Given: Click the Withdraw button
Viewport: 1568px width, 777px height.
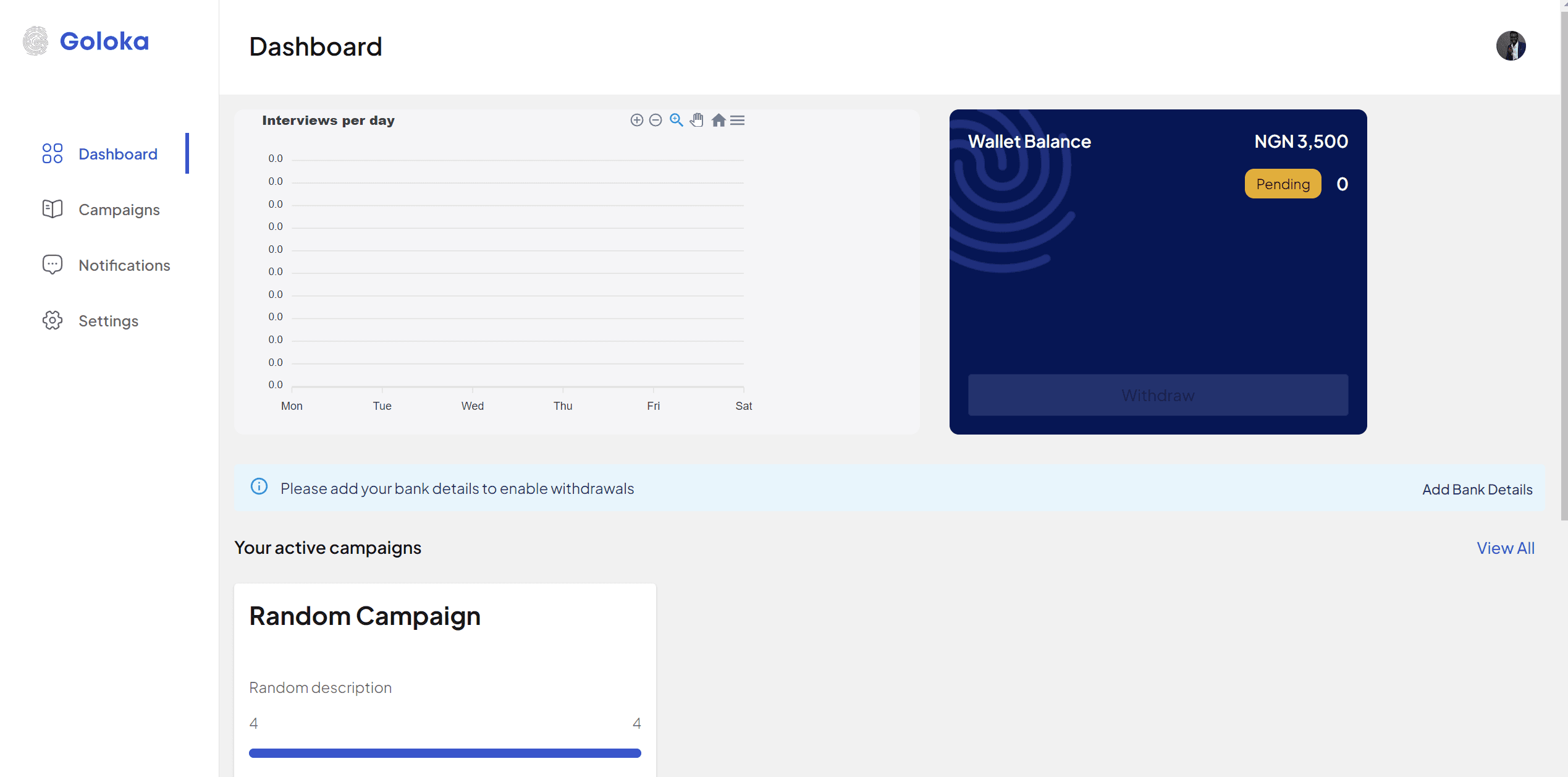Looking at the screenshot, I should click(1158, 395).
